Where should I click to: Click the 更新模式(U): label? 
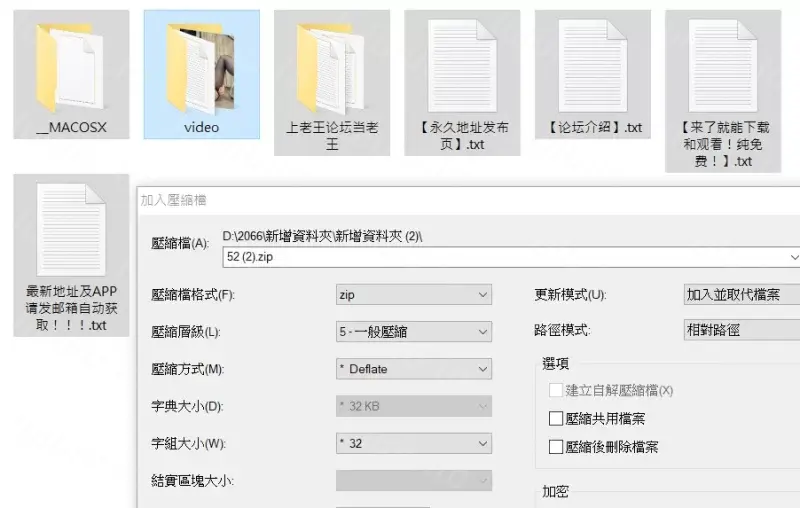[570, 295]
